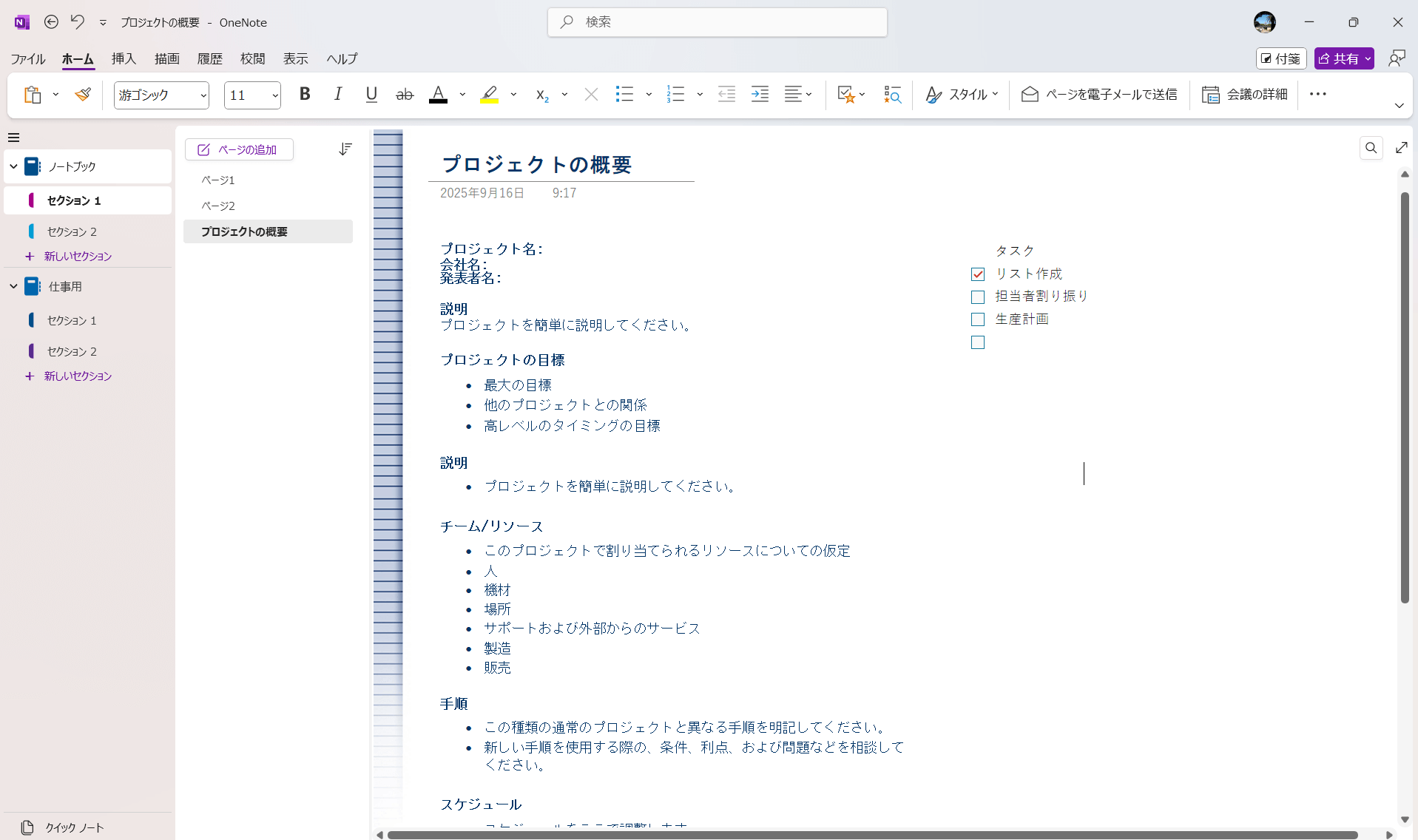Viewport: 1418px width, 840px height.
Task: Apply the yellow highlight color
Action: click(x=489, y=95)
